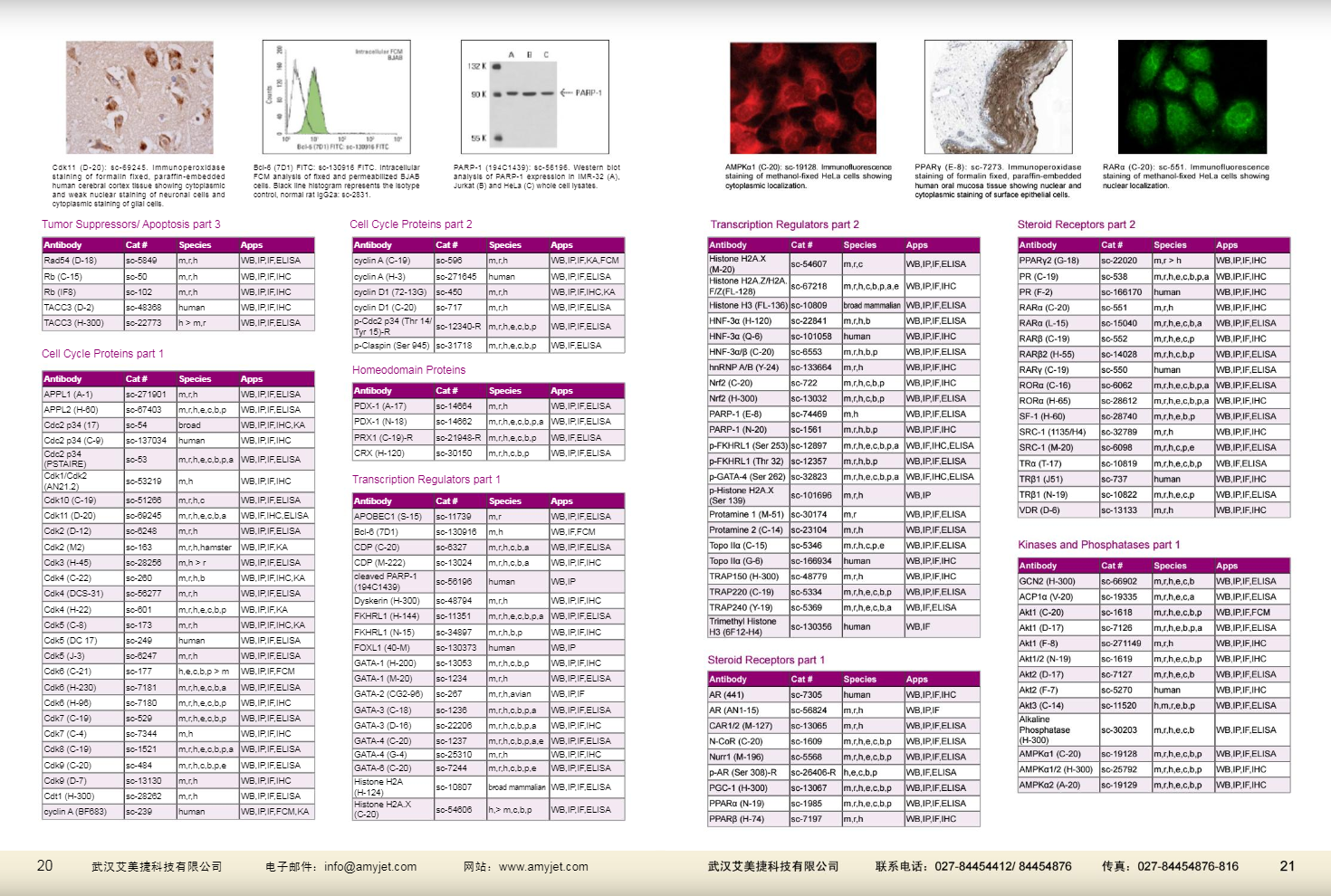Click the info@amyjet.com email address
The image size is (1331, 896).
tap(370, 867)
